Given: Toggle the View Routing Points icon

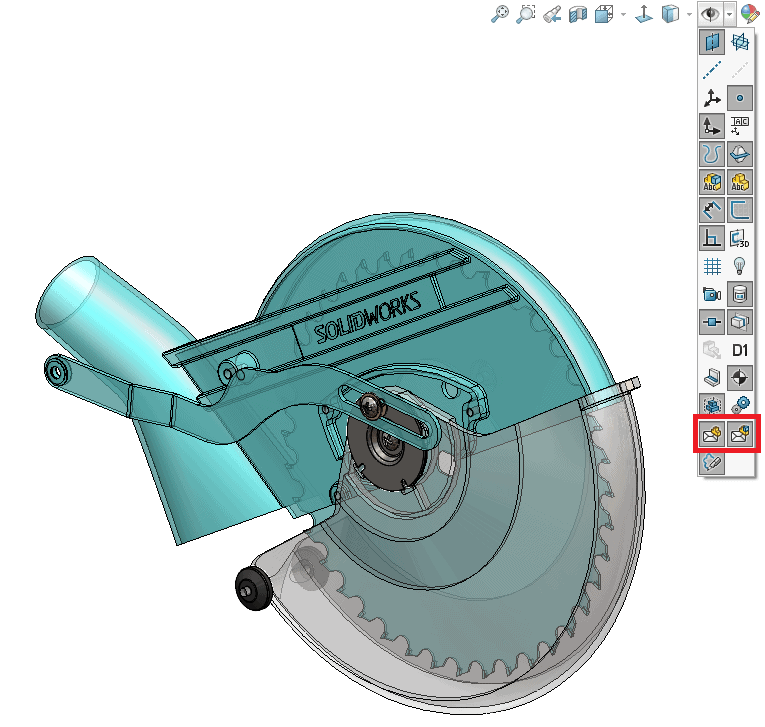Looking at the screenshot, I should [712, 322].
